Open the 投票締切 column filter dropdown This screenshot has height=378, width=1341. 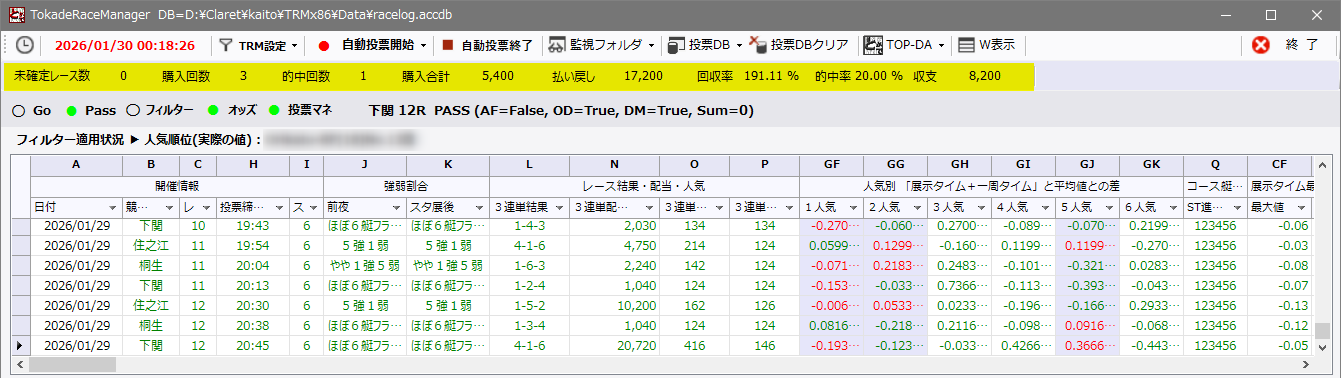tap(279, 208)
